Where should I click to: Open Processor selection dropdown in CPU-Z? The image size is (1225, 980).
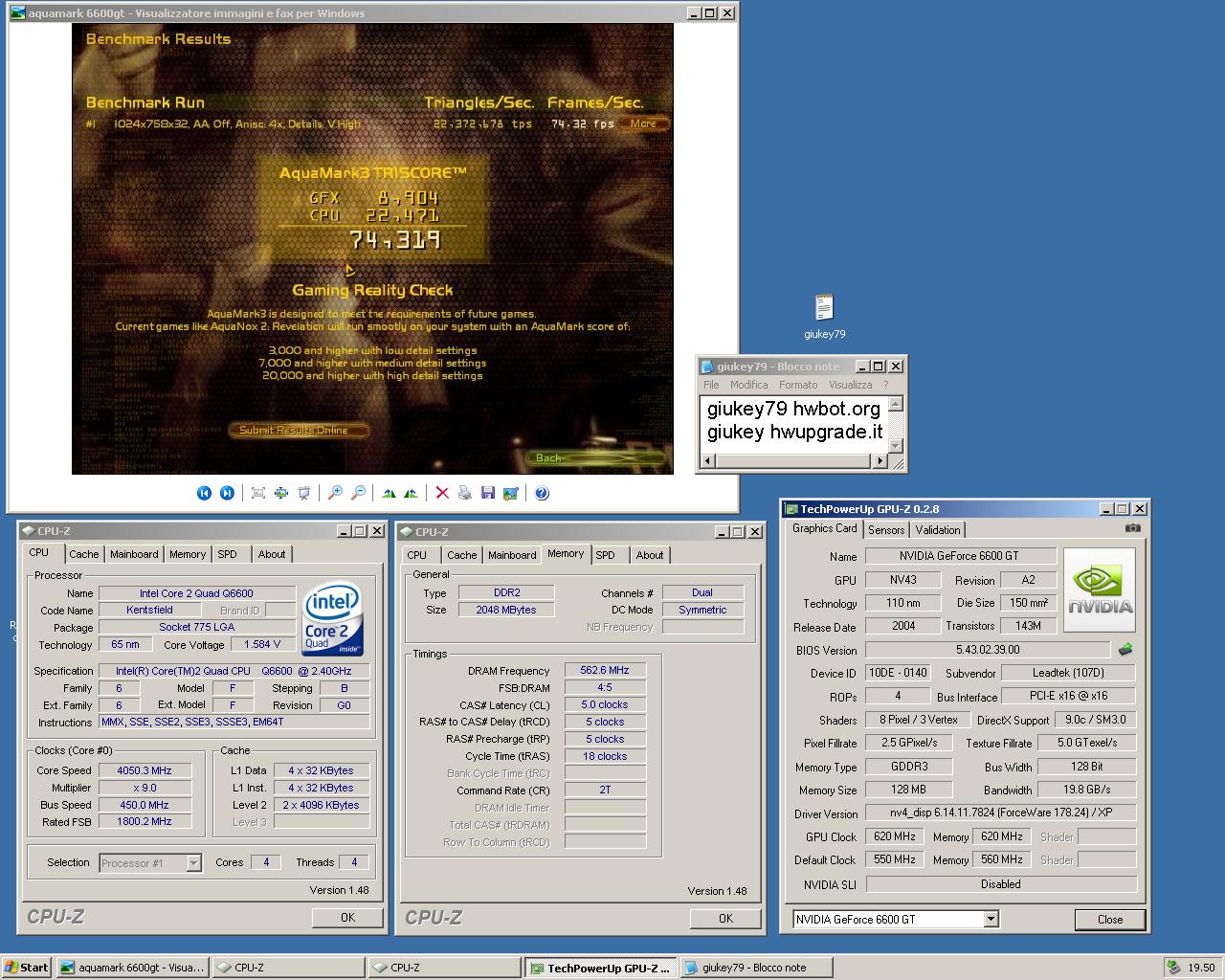click(x=193, y=863)
